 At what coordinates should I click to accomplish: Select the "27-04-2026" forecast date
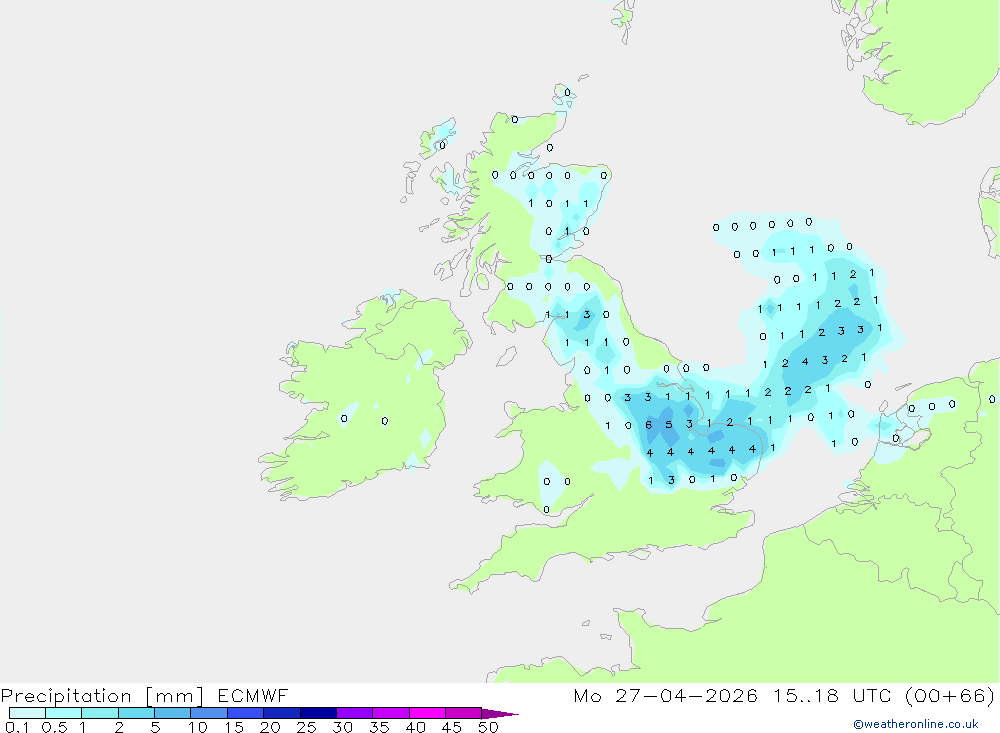coord(686,695)
